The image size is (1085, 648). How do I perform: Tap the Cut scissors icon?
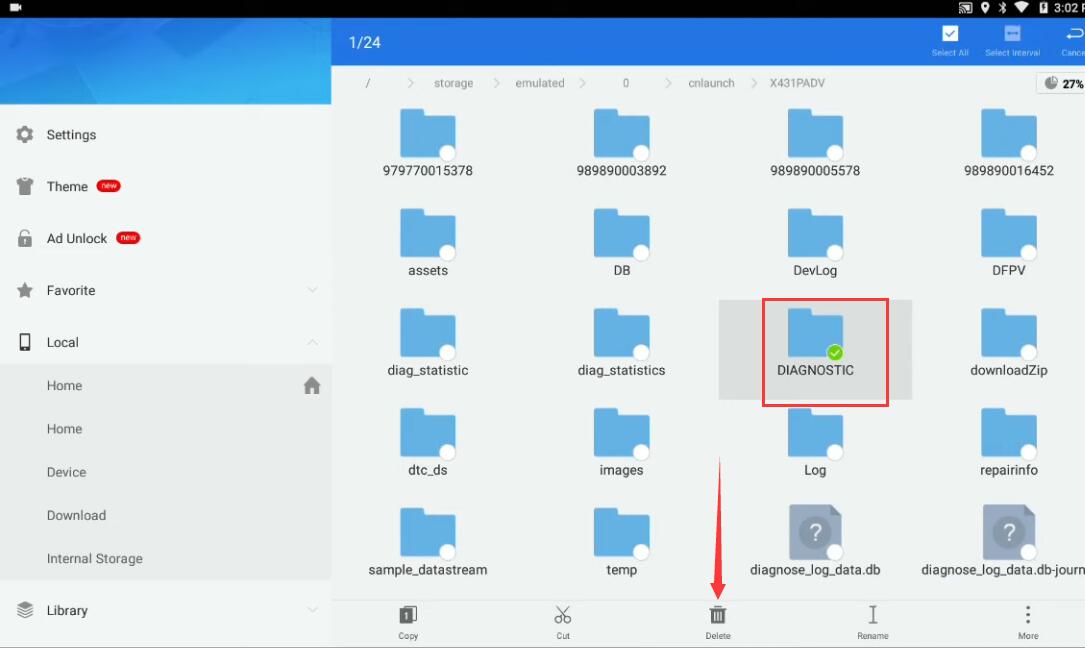click(563, 616)
